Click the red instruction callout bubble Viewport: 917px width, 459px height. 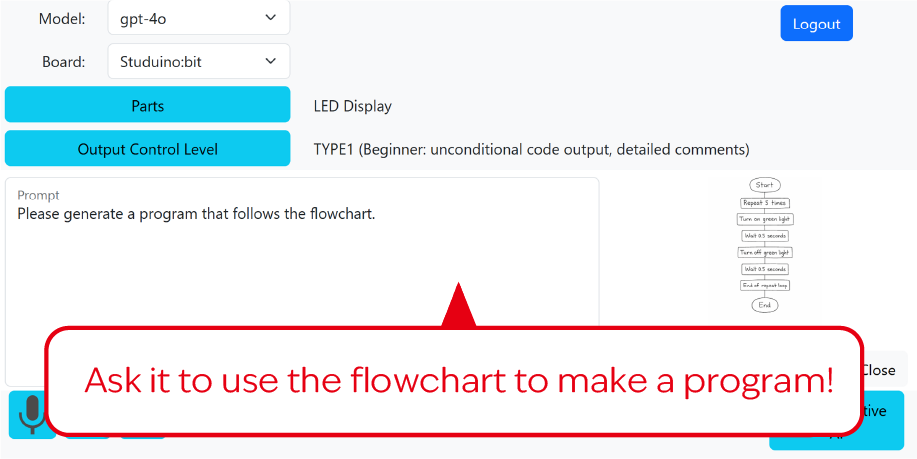point(454,381)
